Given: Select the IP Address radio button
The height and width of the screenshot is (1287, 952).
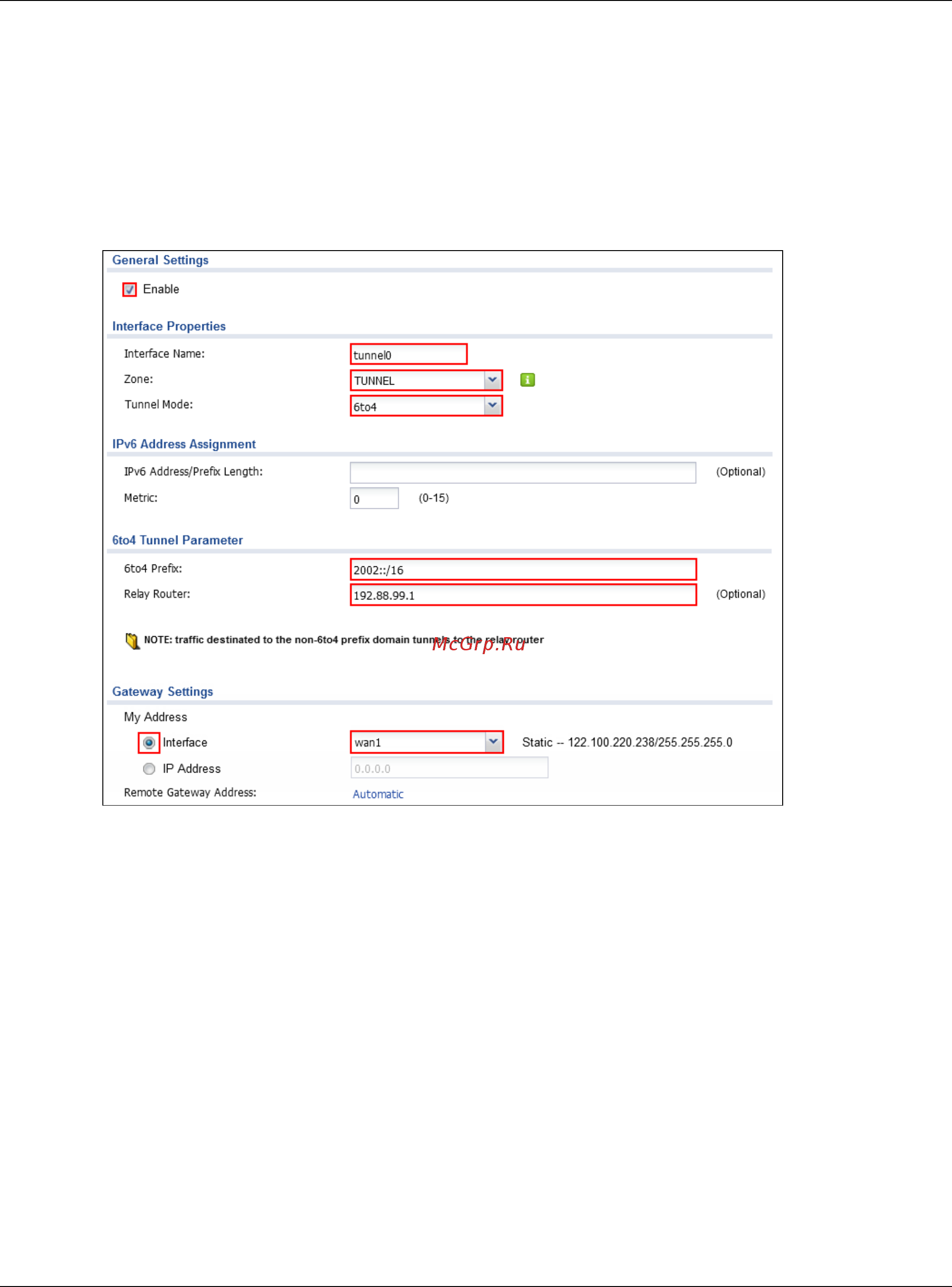Looking at the screenshot, I should tap(149, 769).
